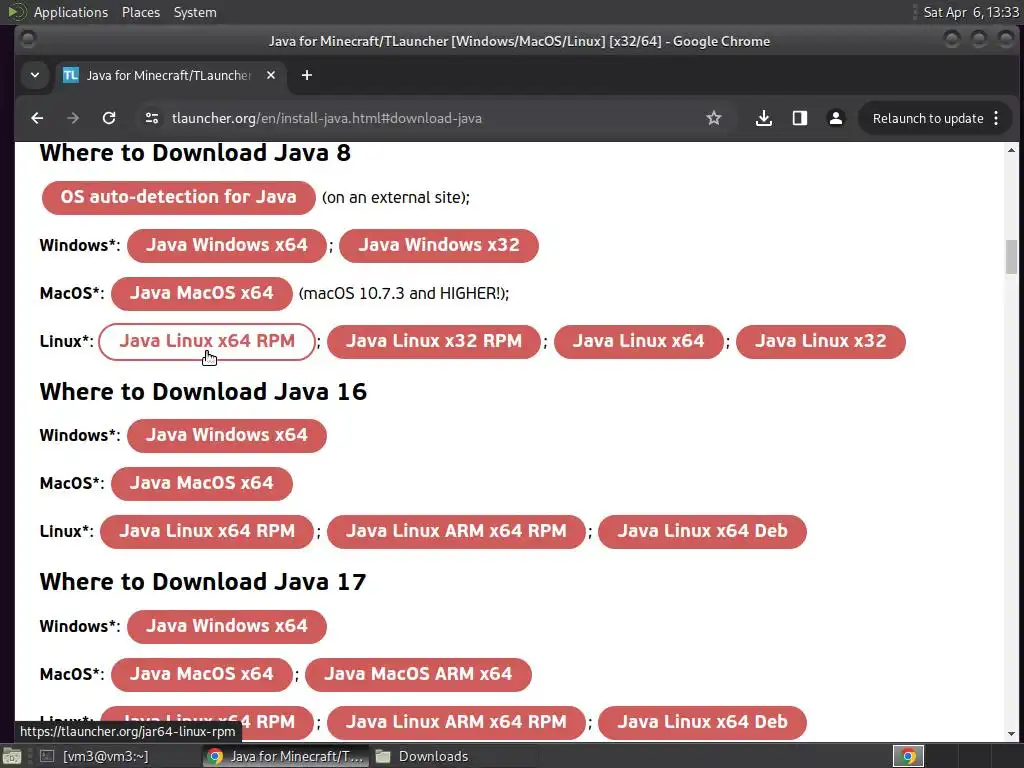Download Java 16 Linux x64 Deb

(x=703, y=532)
